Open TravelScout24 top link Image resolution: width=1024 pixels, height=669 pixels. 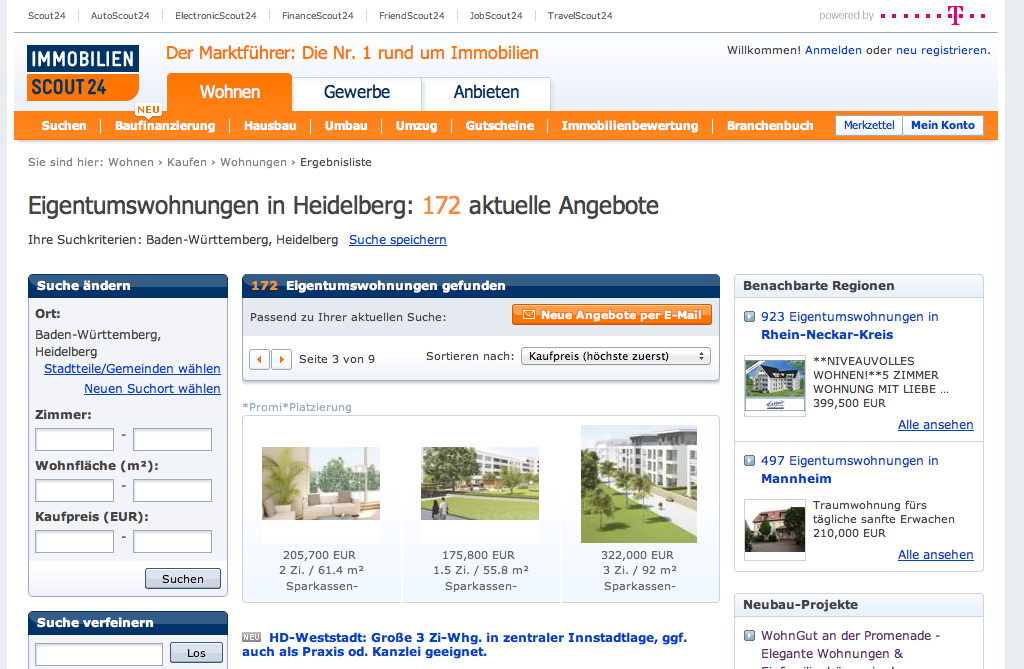click(580, 16)
